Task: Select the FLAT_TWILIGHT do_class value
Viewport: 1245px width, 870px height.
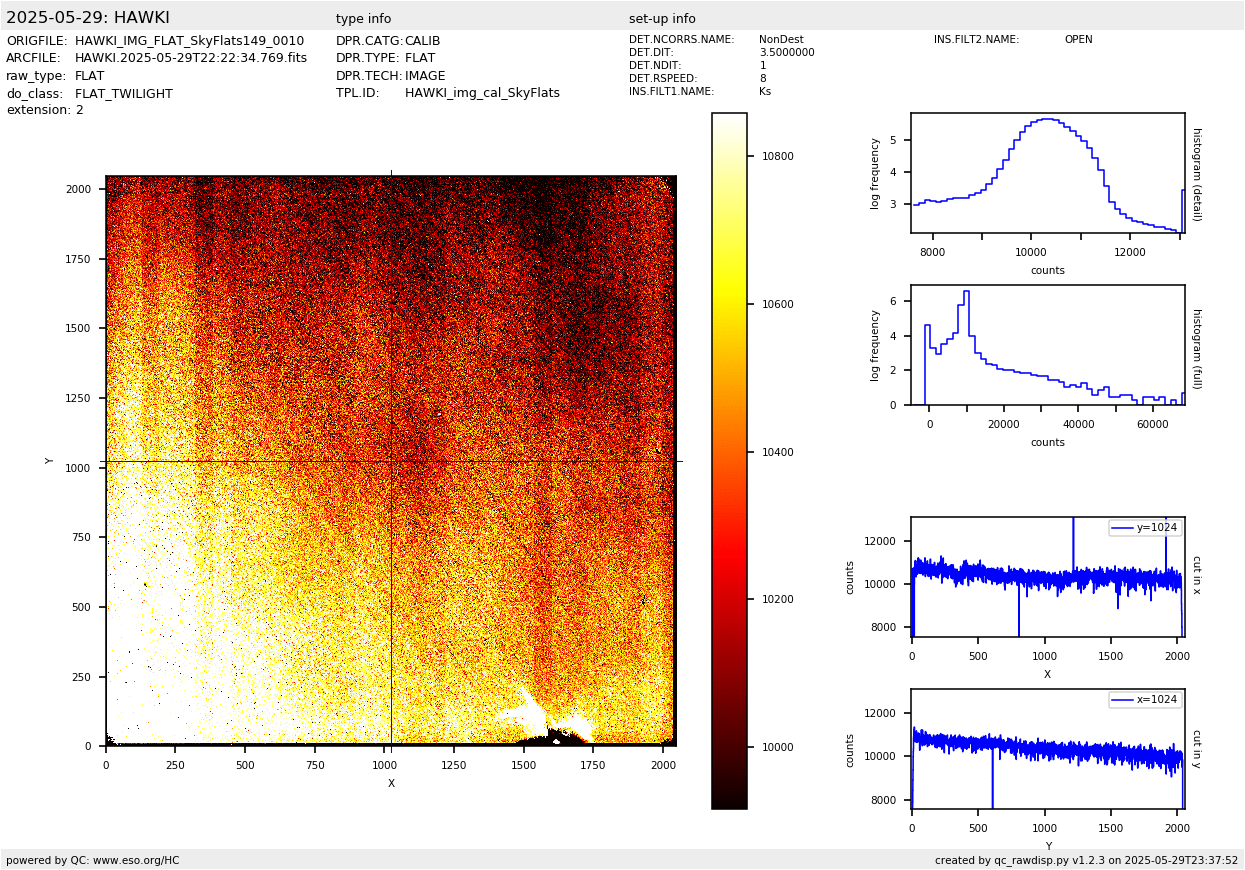Action: coord(124,94)
